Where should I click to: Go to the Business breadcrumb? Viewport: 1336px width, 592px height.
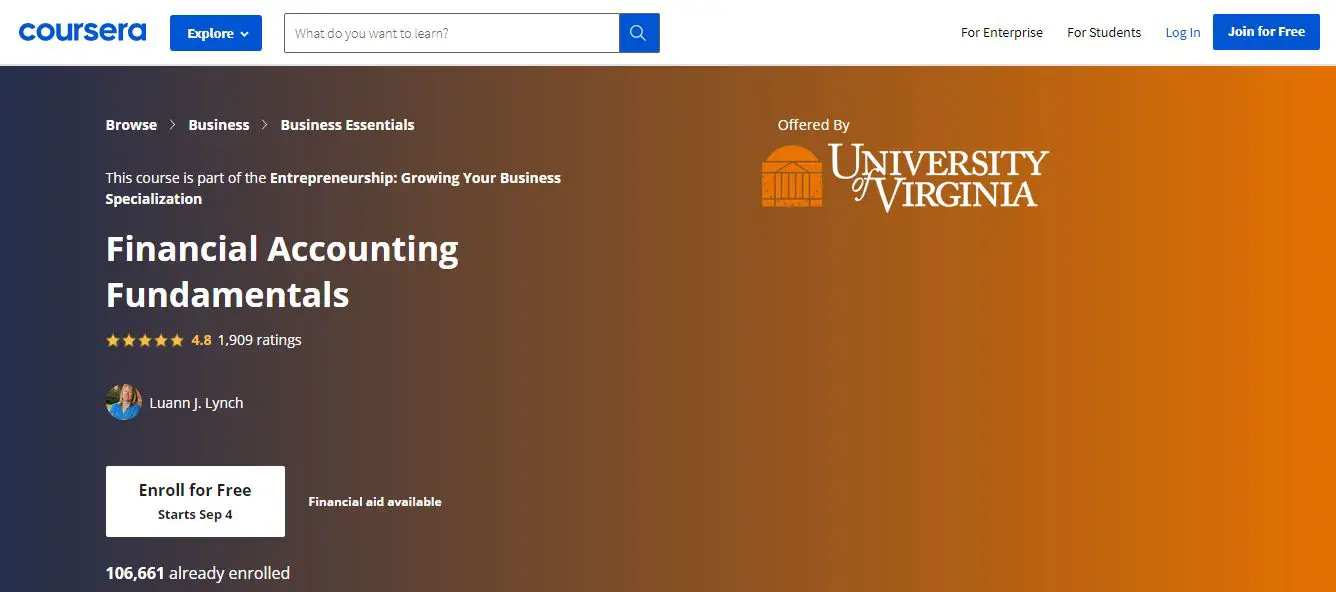218,125
